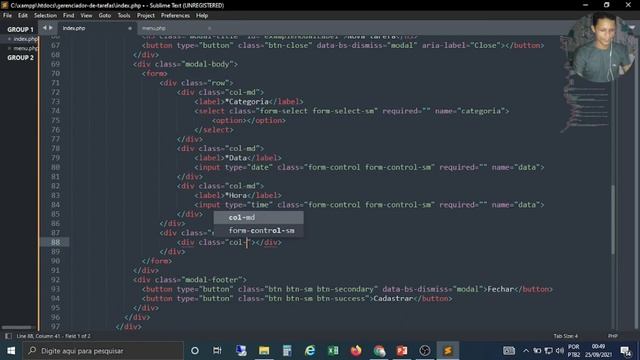Open the PHP syntax selector in status bar
Viewport: 640px width, 360px height.
pyautogui.click(x=613, y=336)
